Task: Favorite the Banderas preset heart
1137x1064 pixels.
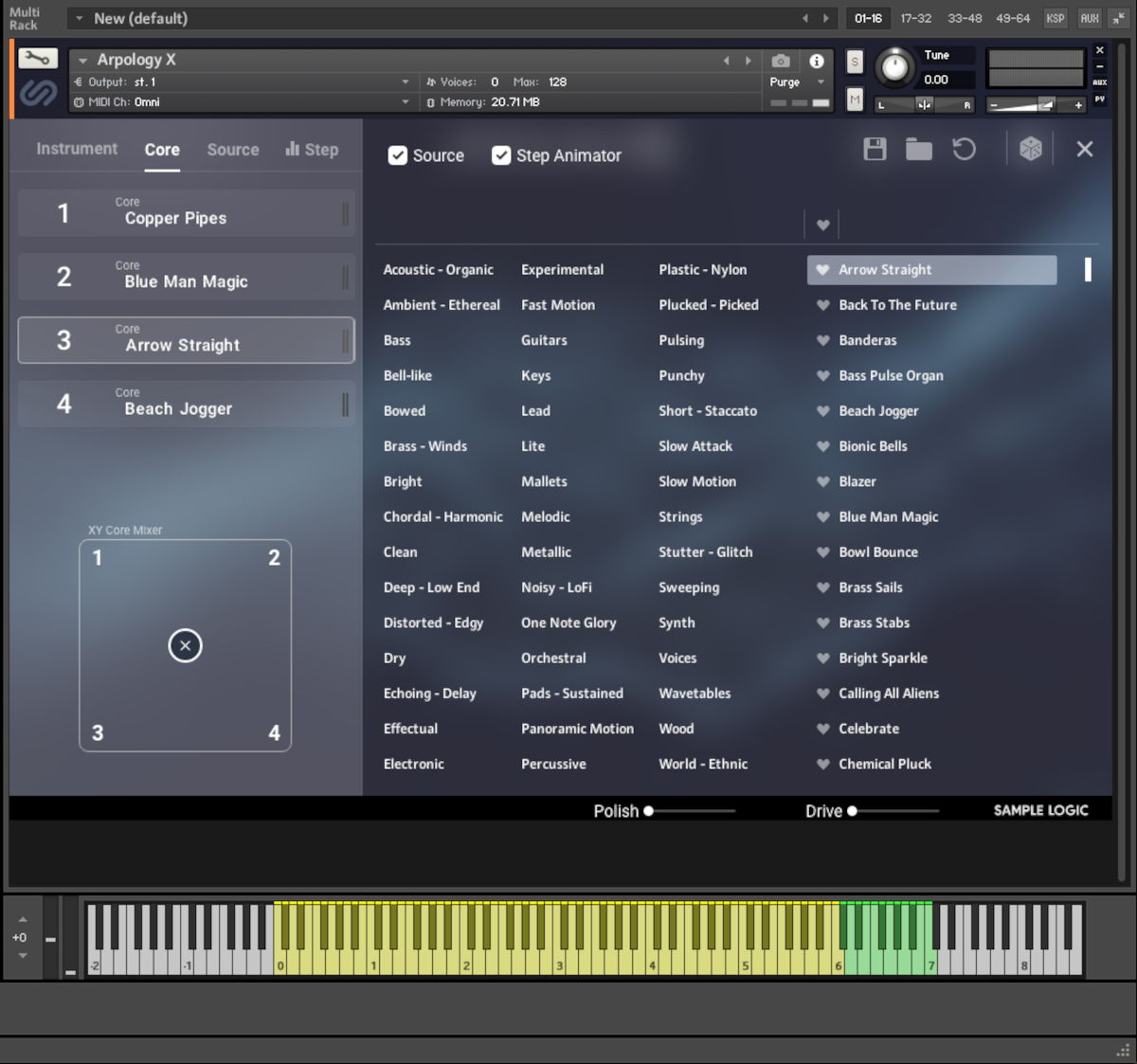Action: [822, 340]
